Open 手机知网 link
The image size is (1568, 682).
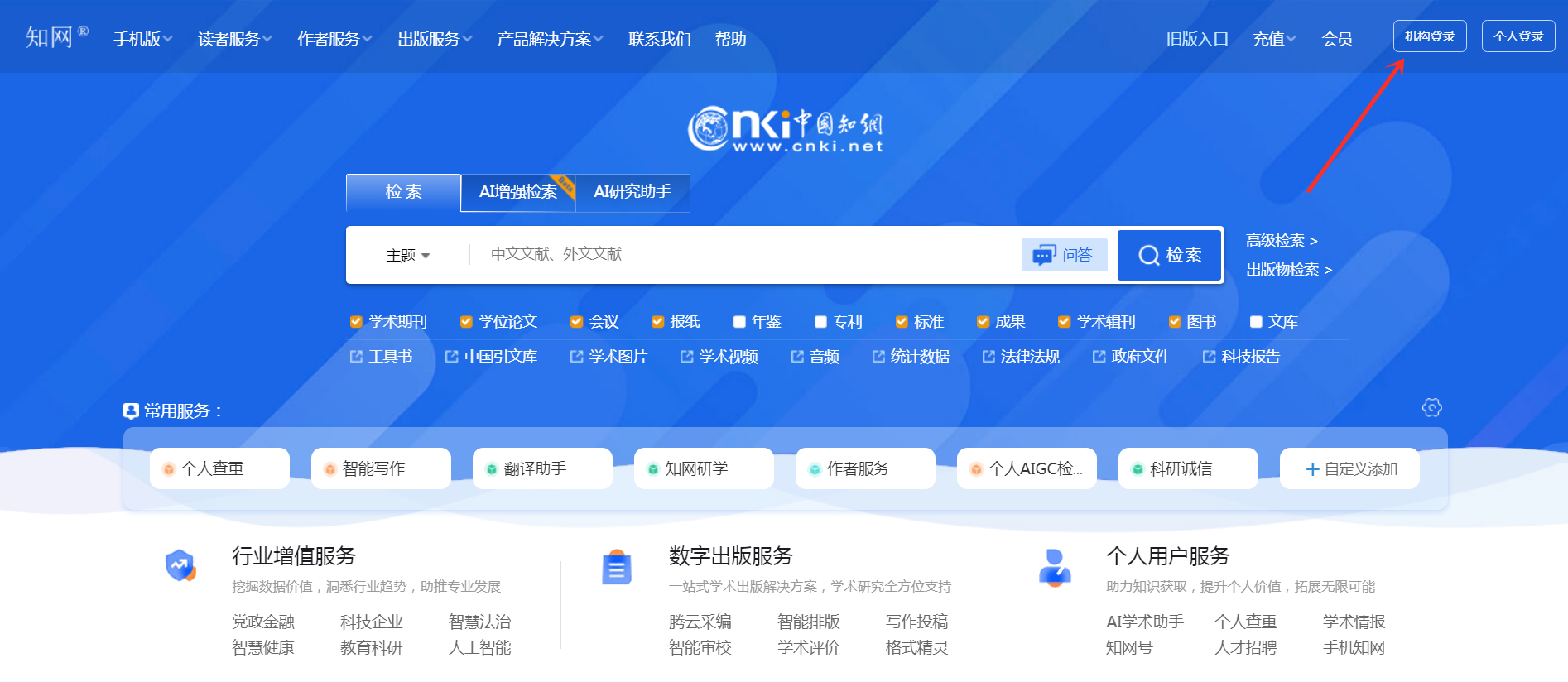tap(1354, 647)
